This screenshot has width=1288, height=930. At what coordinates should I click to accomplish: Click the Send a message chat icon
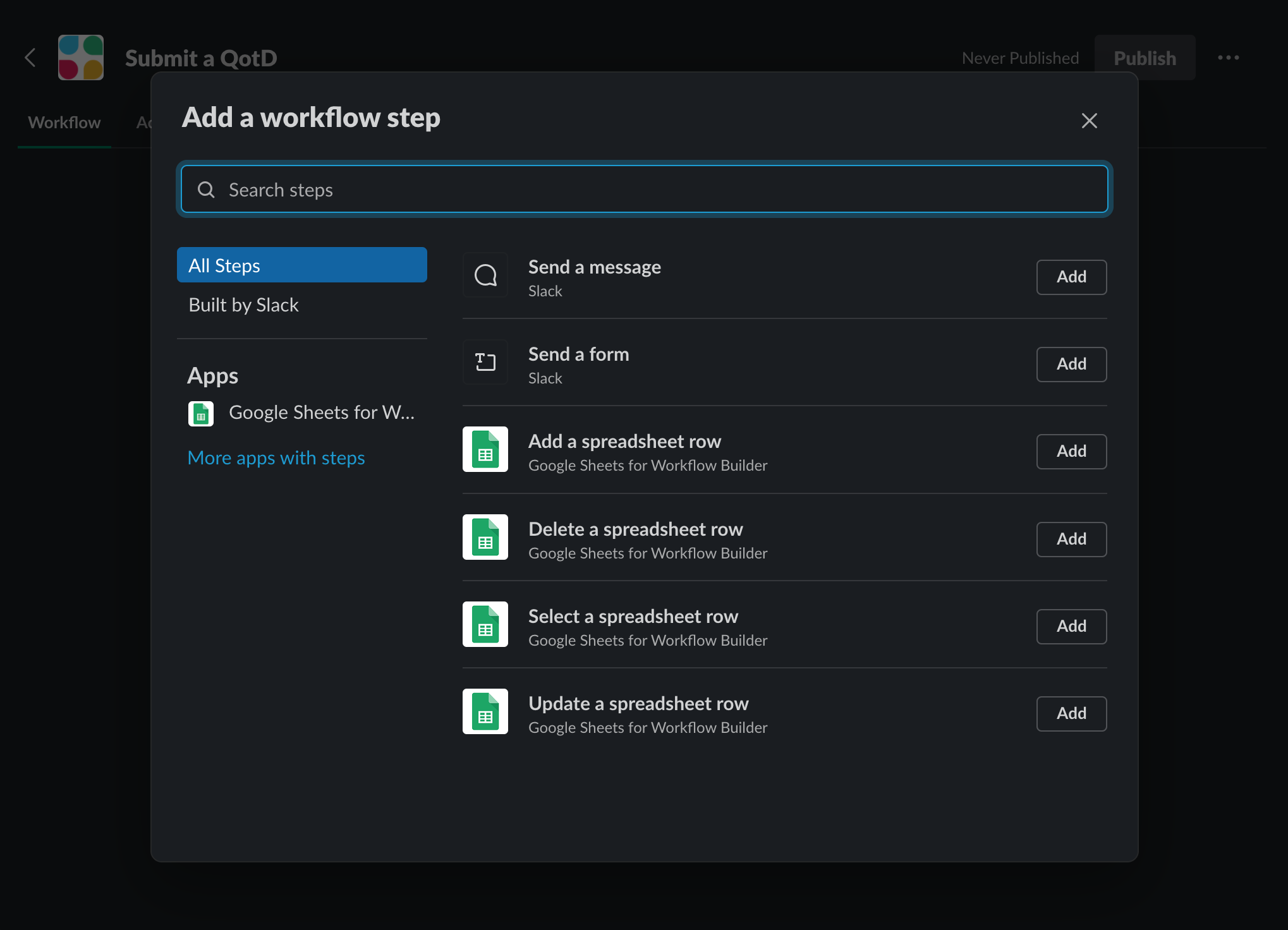point(485,275)
